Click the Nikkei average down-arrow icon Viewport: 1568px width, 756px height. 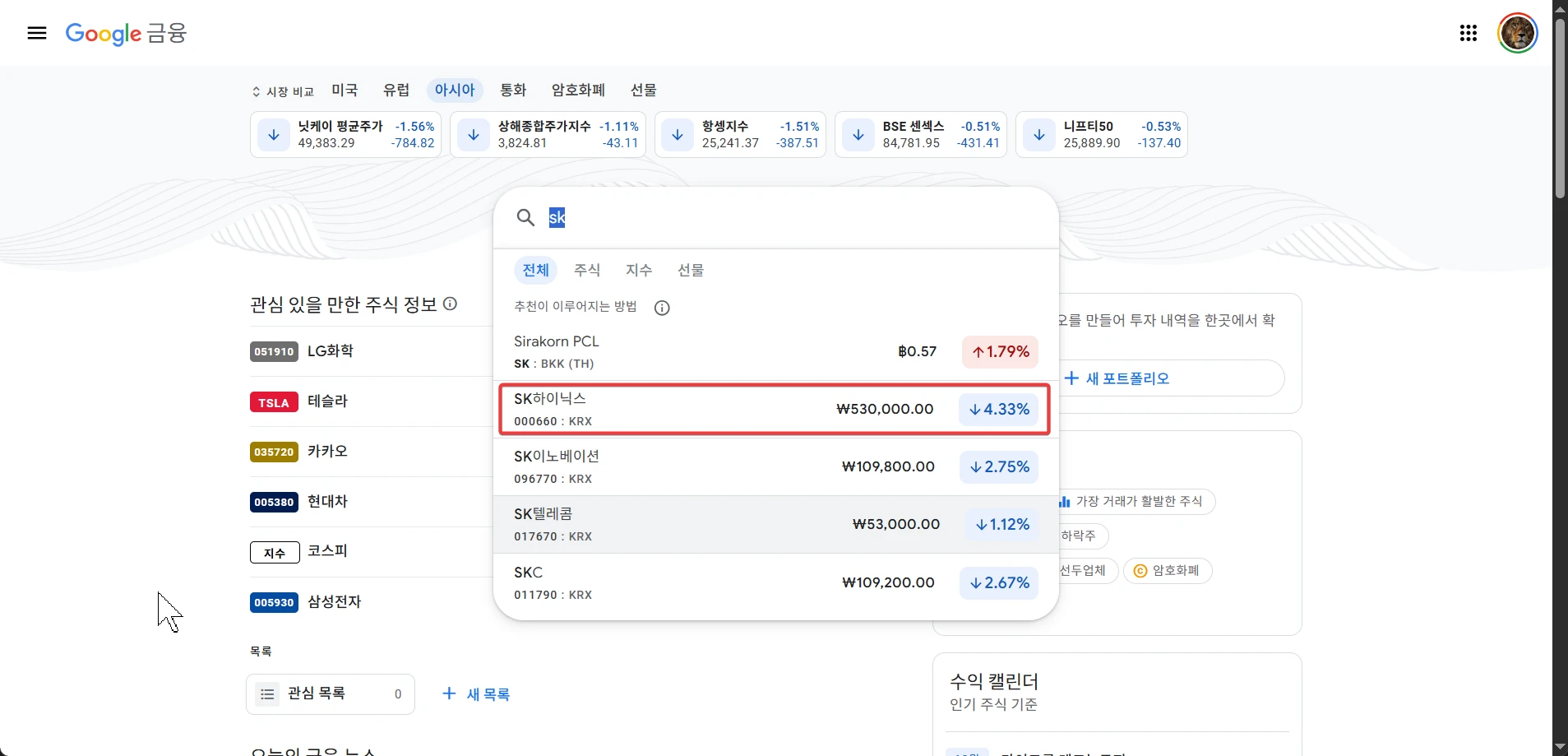pyautogui.click(x=274, y=135)
